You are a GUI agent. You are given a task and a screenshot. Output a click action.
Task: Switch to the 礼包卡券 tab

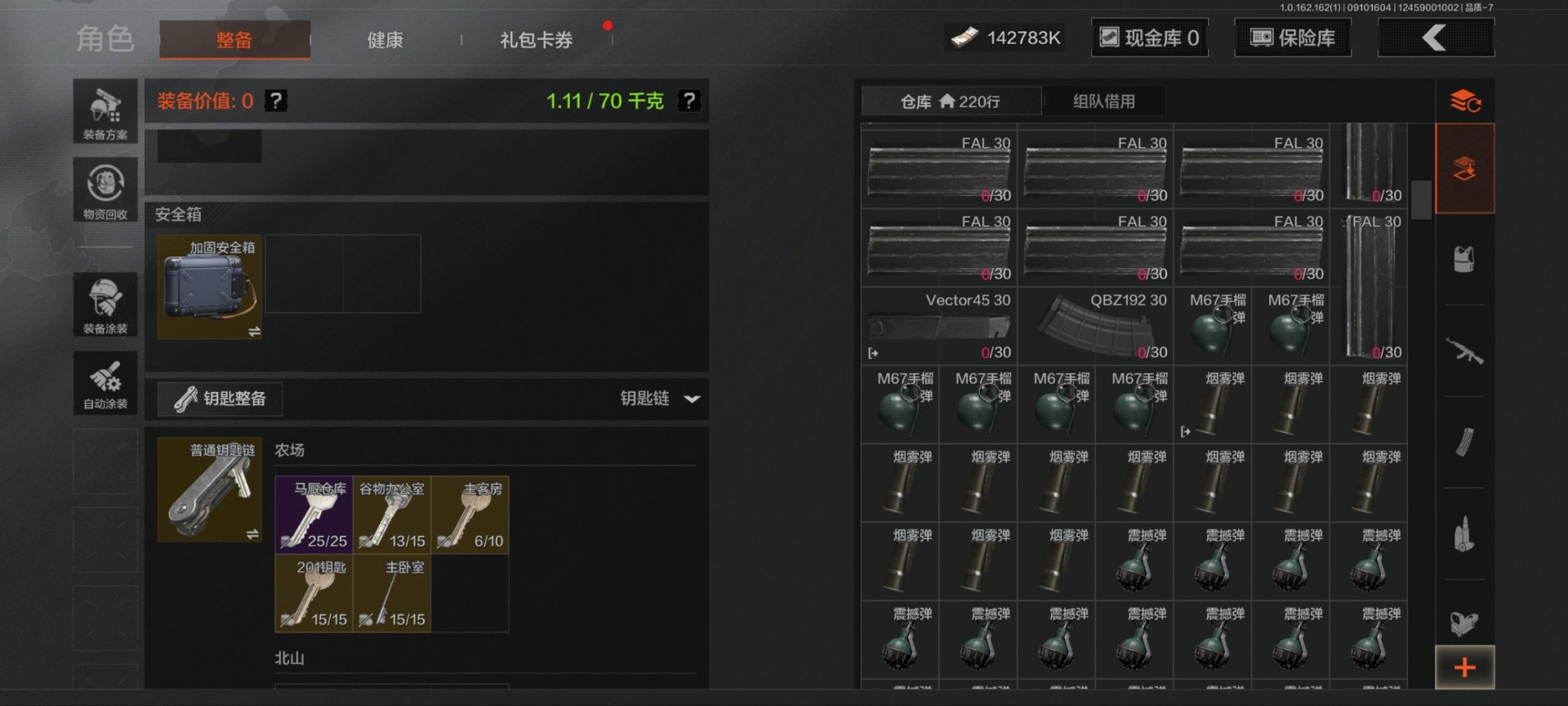point(537,40)
